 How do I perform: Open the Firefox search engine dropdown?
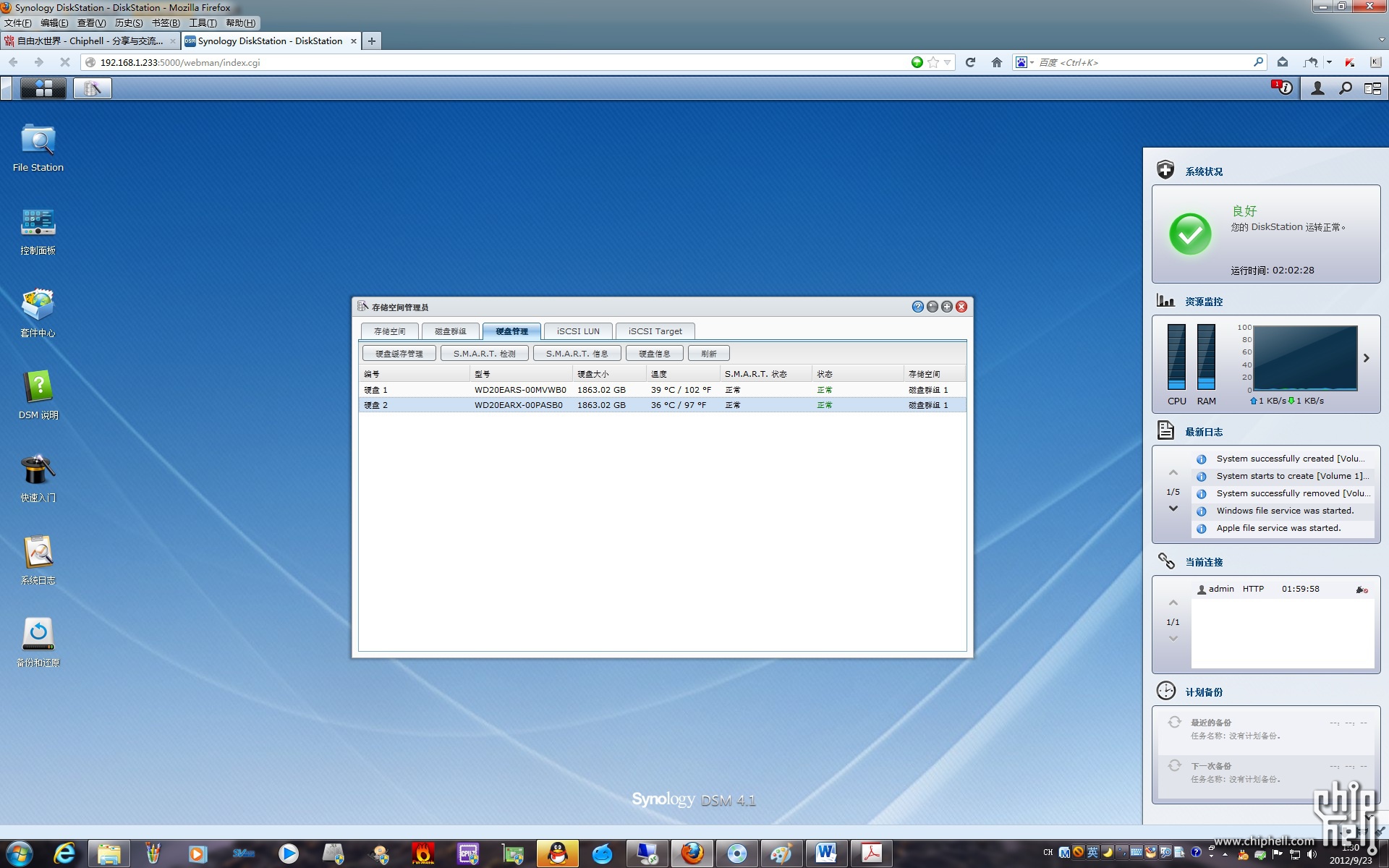pos(1024,62)
